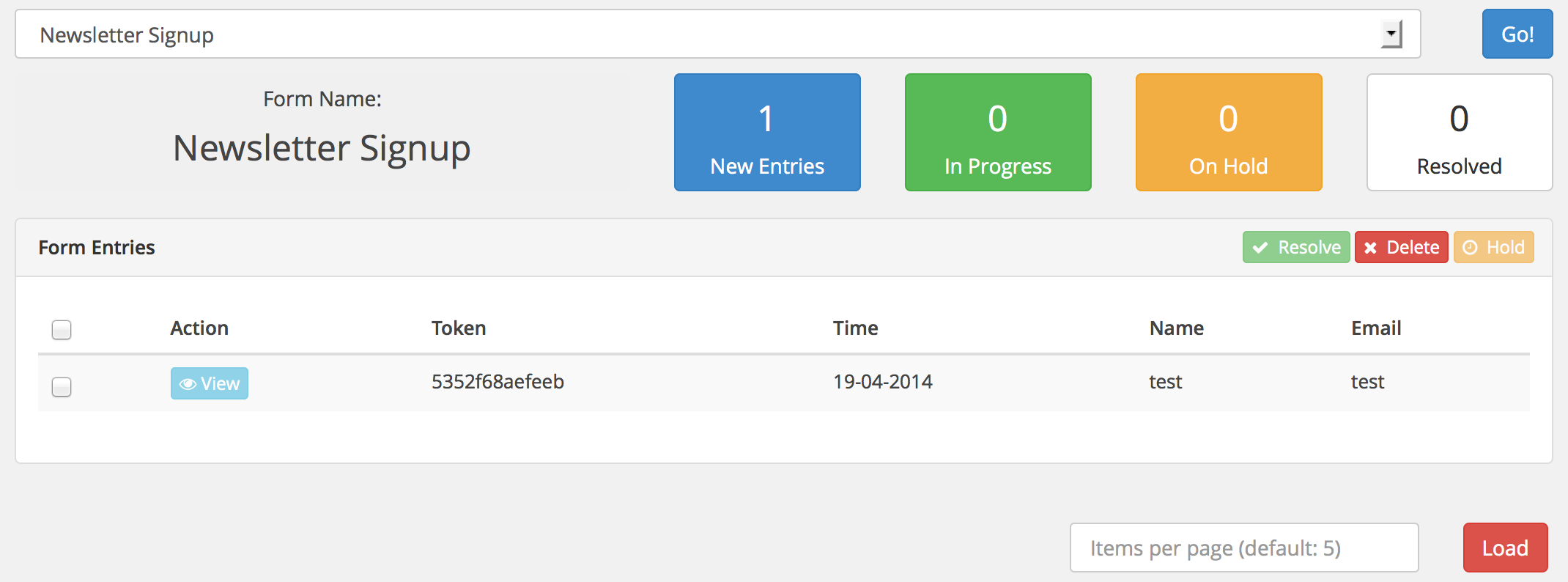Select the Resolved entries tile

click(1459, 132)
